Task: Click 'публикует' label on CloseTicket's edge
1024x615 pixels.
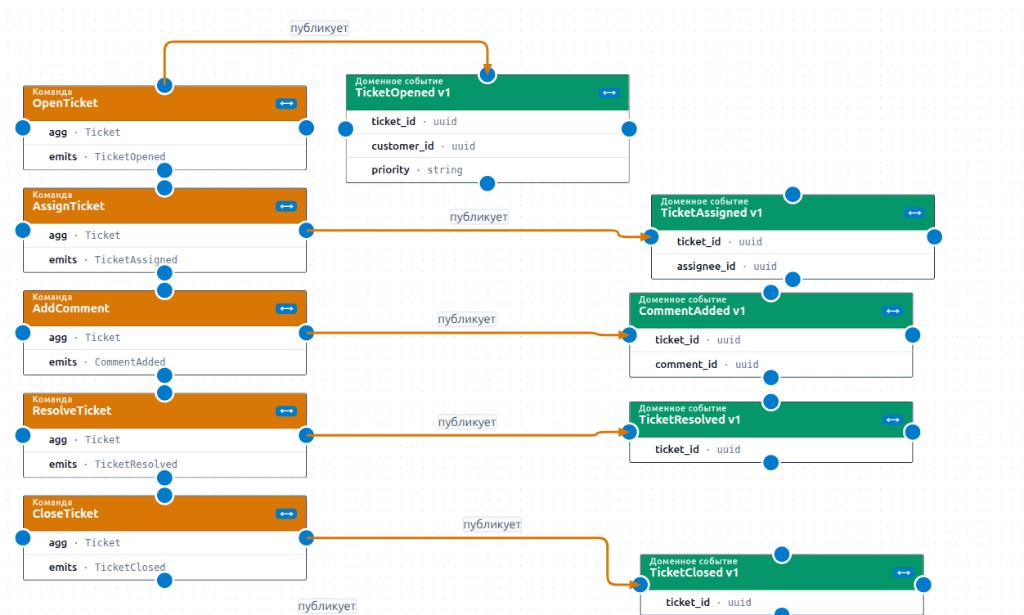Action: click(x=492, y=524)
